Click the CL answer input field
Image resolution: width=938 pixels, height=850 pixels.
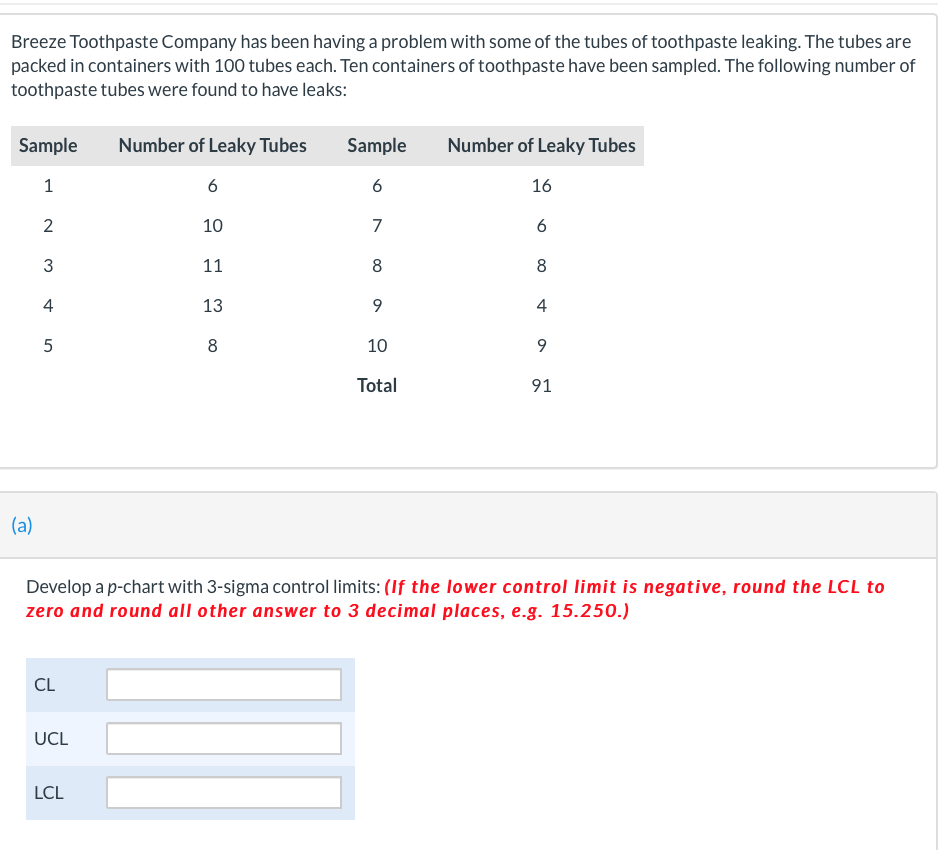(224, 684)
